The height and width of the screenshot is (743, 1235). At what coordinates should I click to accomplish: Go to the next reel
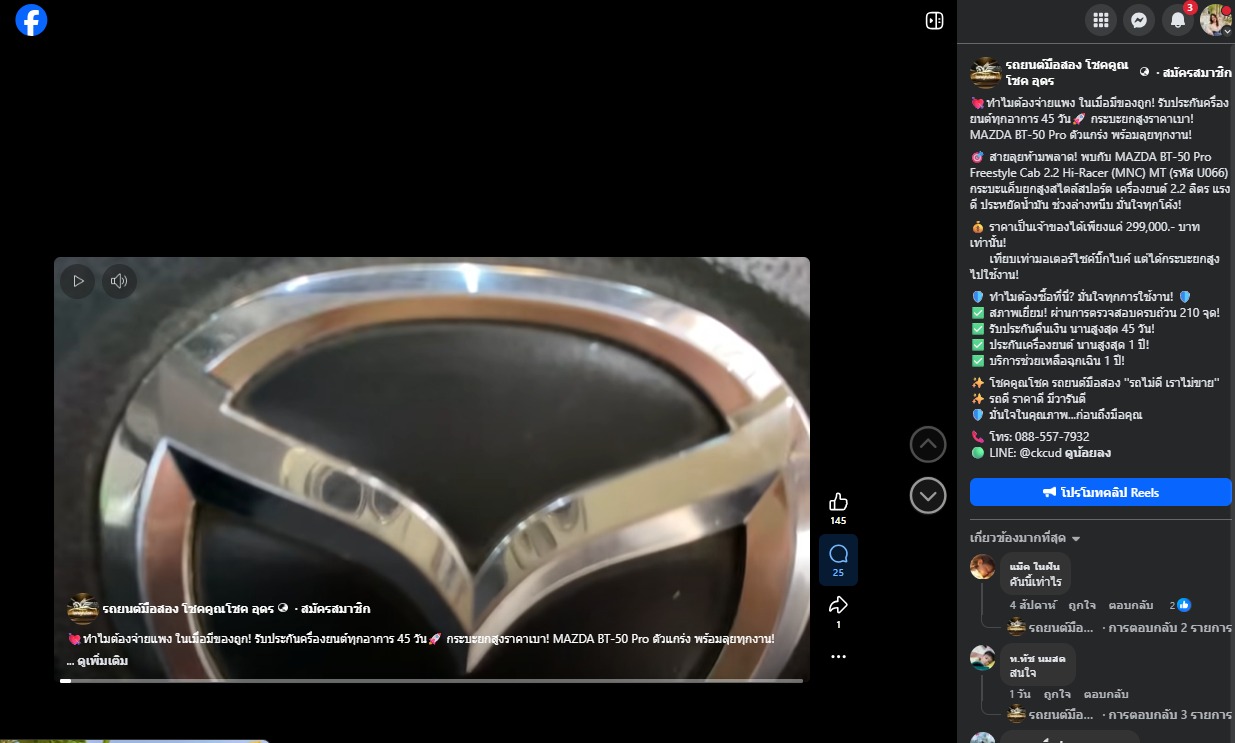(x=928, y=495)
